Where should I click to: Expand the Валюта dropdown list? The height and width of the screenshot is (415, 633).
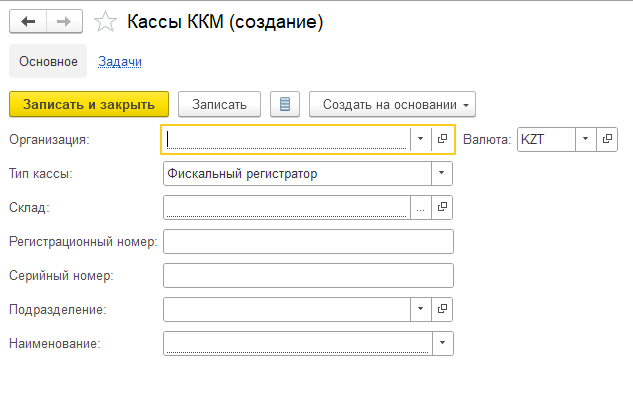point(586,139)
